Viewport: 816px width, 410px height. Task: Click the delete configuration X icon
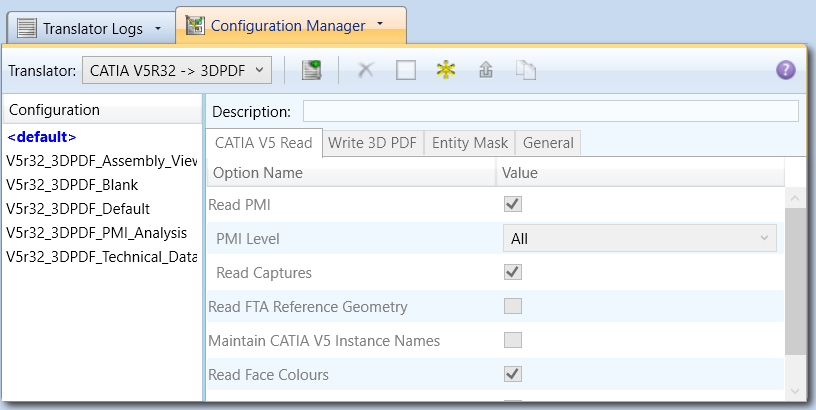[366, 70]
